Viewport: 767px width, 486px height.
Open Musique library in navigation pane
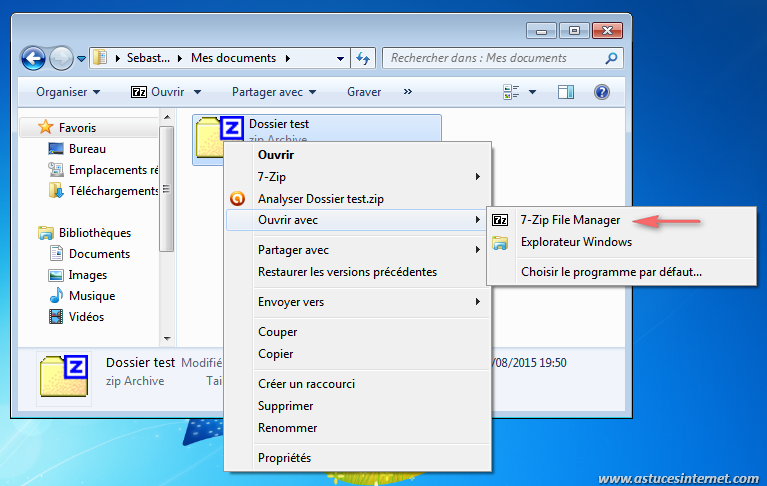tap(92, 296)
